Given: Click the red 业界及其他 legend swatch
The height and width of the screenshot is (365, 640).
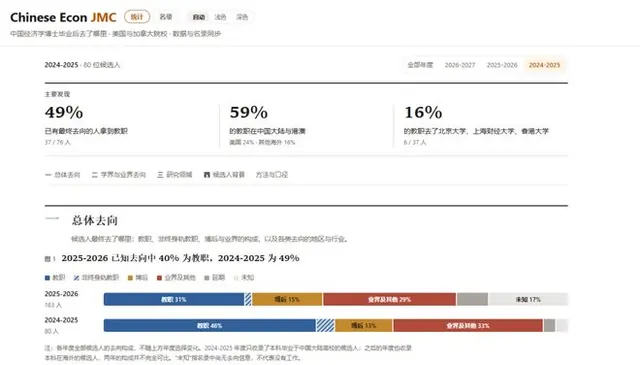Looking at the screenshot, I should (x=159, y=278).
